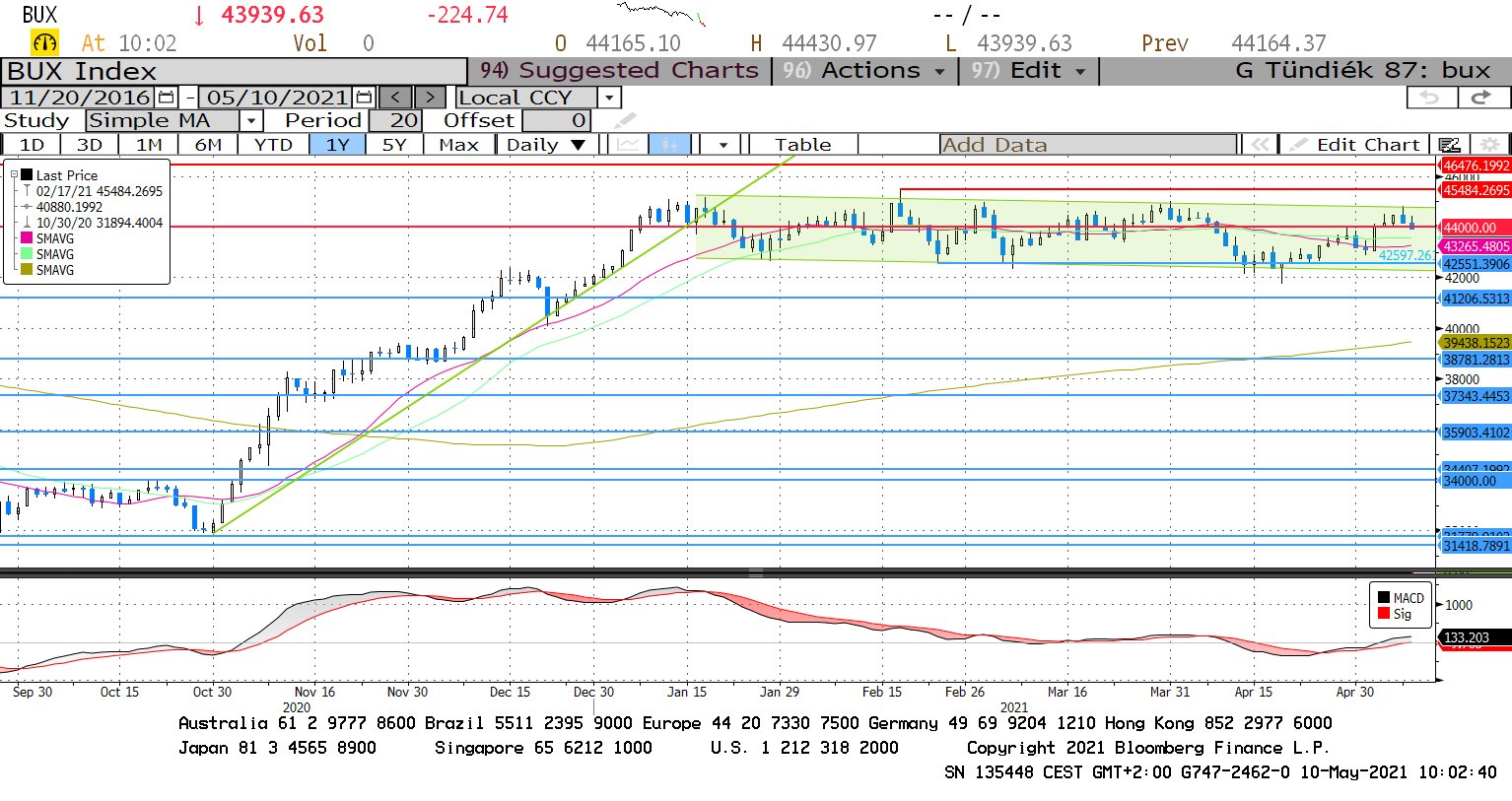Click the Offset value field
This screenshot has width=1512, height=801.
557,120
